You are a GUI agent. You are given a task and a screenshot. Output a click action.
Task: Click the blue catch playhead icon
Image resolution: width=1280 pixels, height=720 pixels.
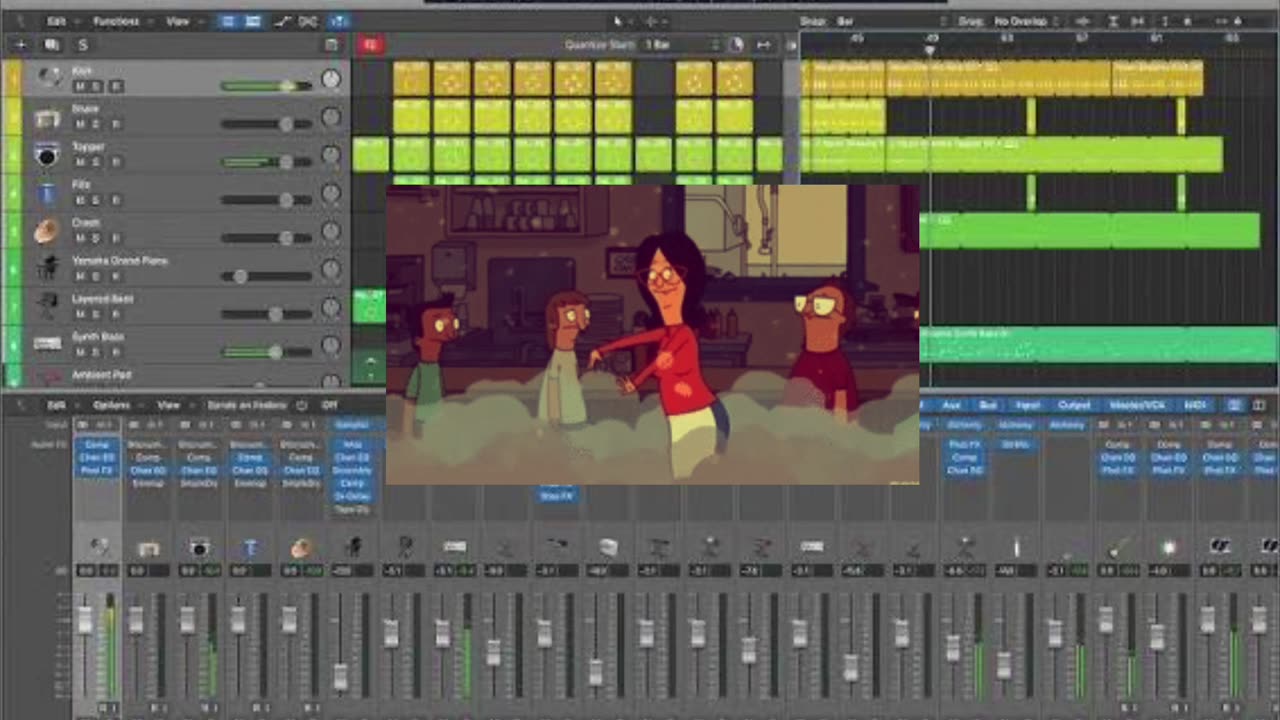point(338,21)
